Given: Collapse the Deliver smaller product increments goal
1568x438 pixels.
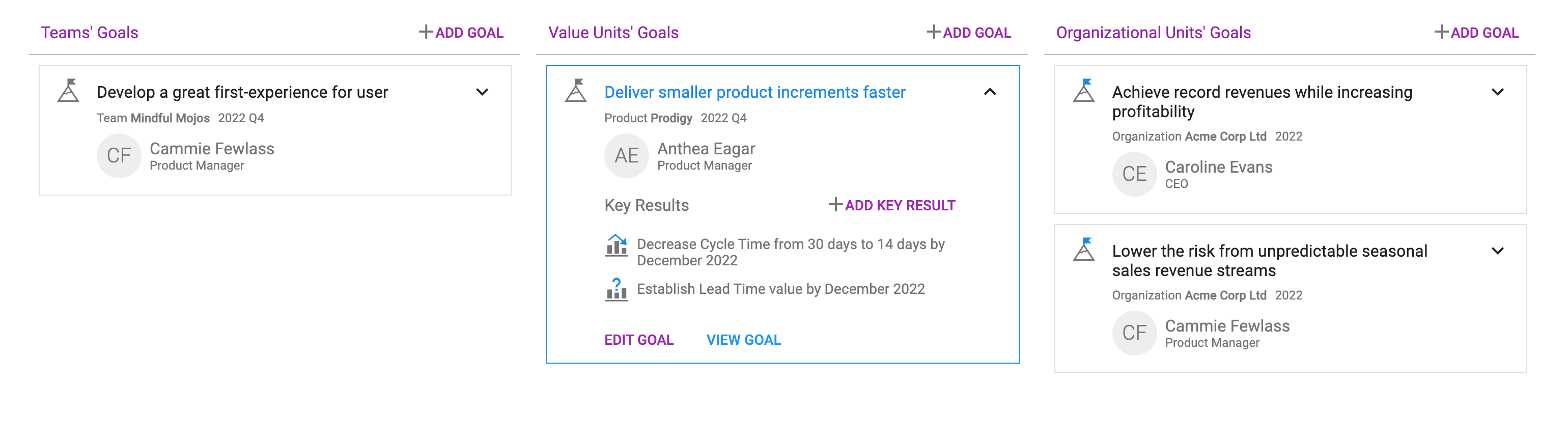Looking at the screenshot, I should pos(990,92).
